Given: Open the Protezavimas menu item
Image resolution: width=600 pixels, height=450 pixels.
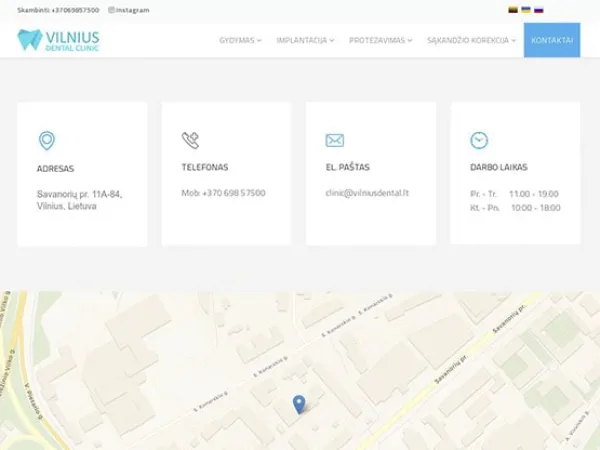Looking at the screenshot, I should tap(377, 40).
